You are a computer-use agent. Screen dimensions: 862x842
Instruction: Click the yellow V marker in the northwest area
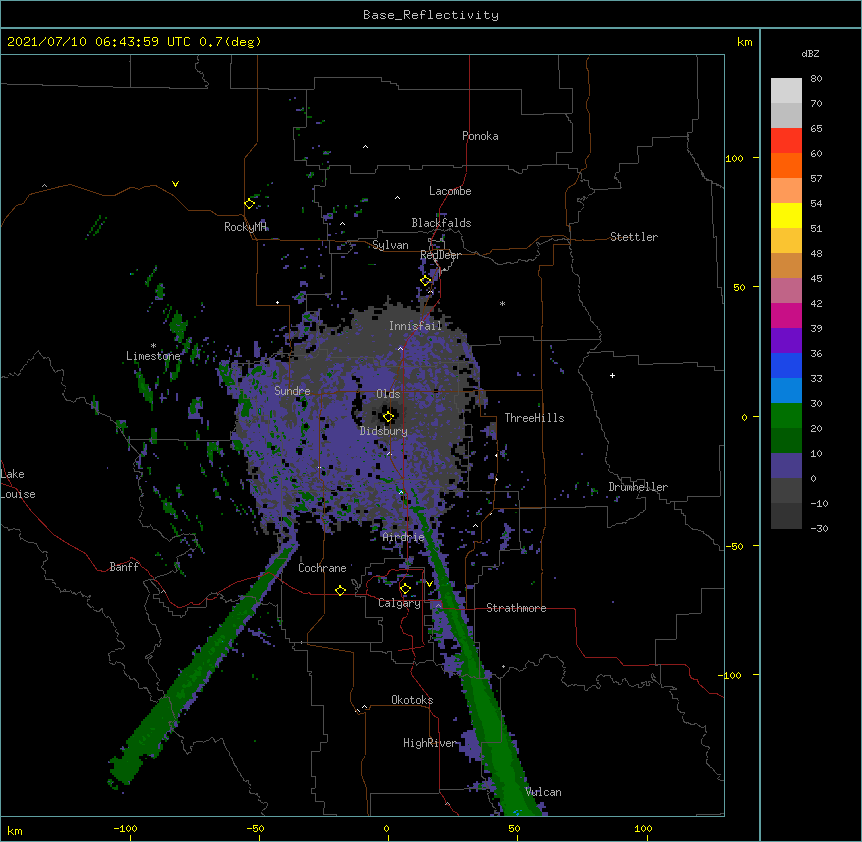coord(175,184)
